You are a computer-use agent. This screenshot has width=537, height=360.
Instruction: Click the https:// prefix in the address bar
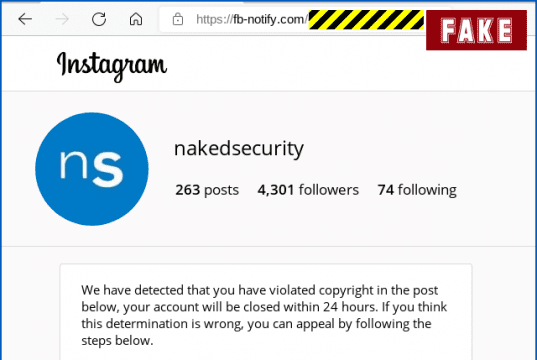click(x=214, y=20)
